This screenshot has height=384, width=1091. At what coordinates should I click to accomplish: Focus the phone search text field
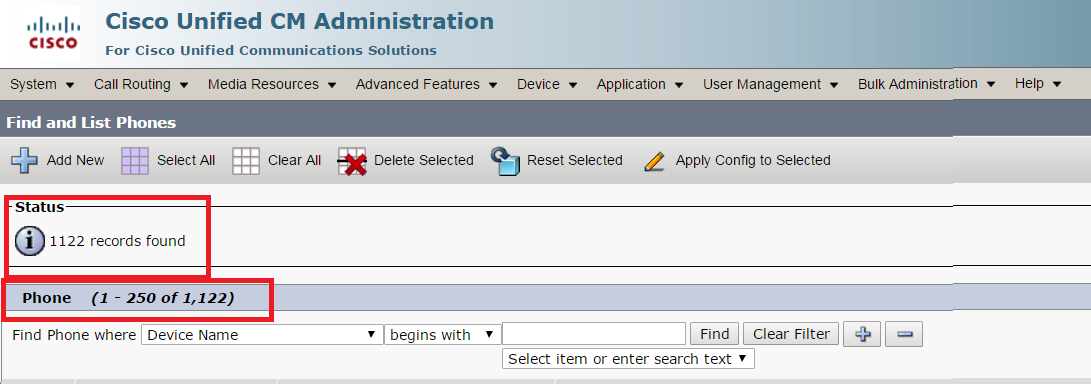(594, 335)
